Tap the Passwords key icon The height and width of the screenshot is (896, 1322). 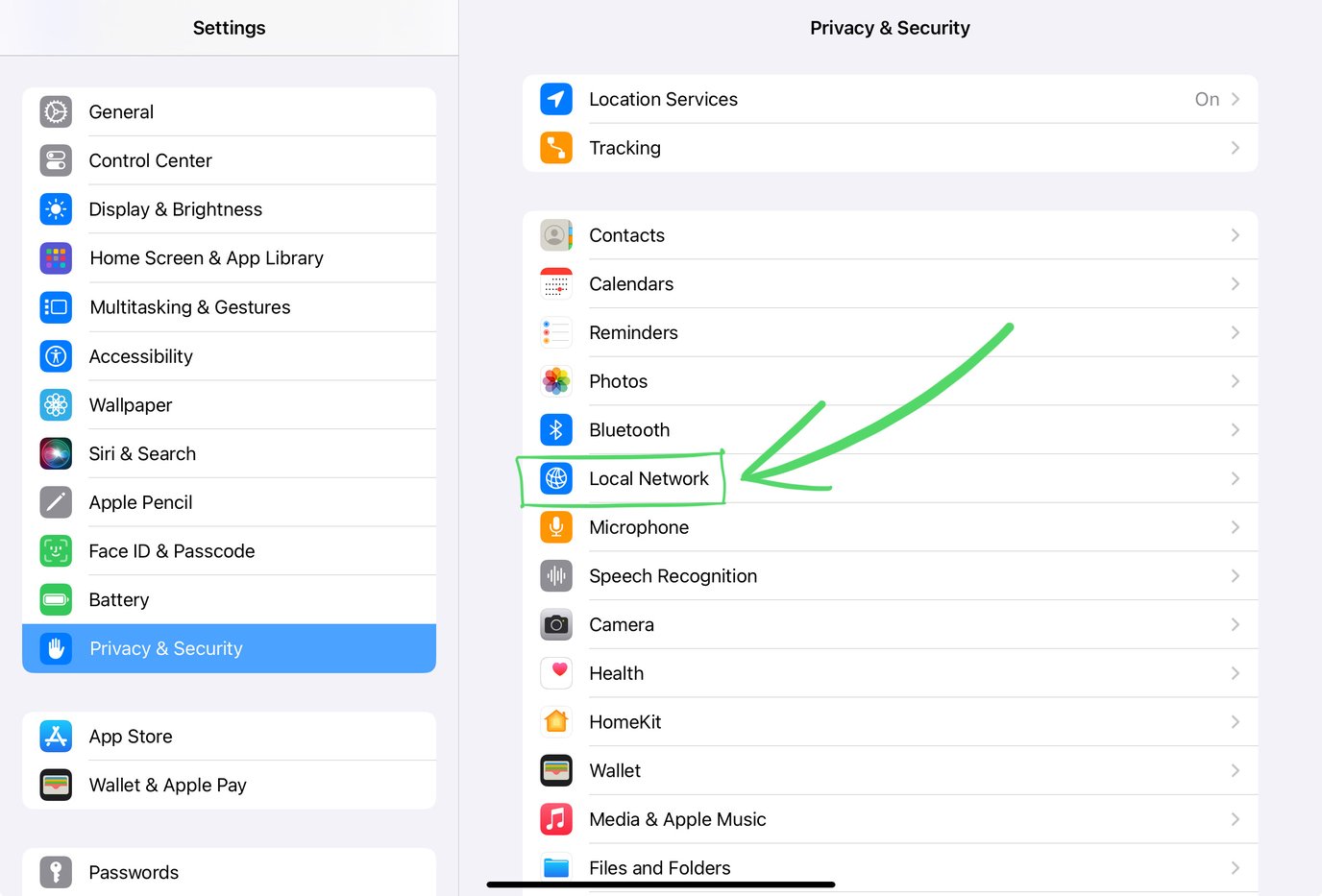click(56, 872)
